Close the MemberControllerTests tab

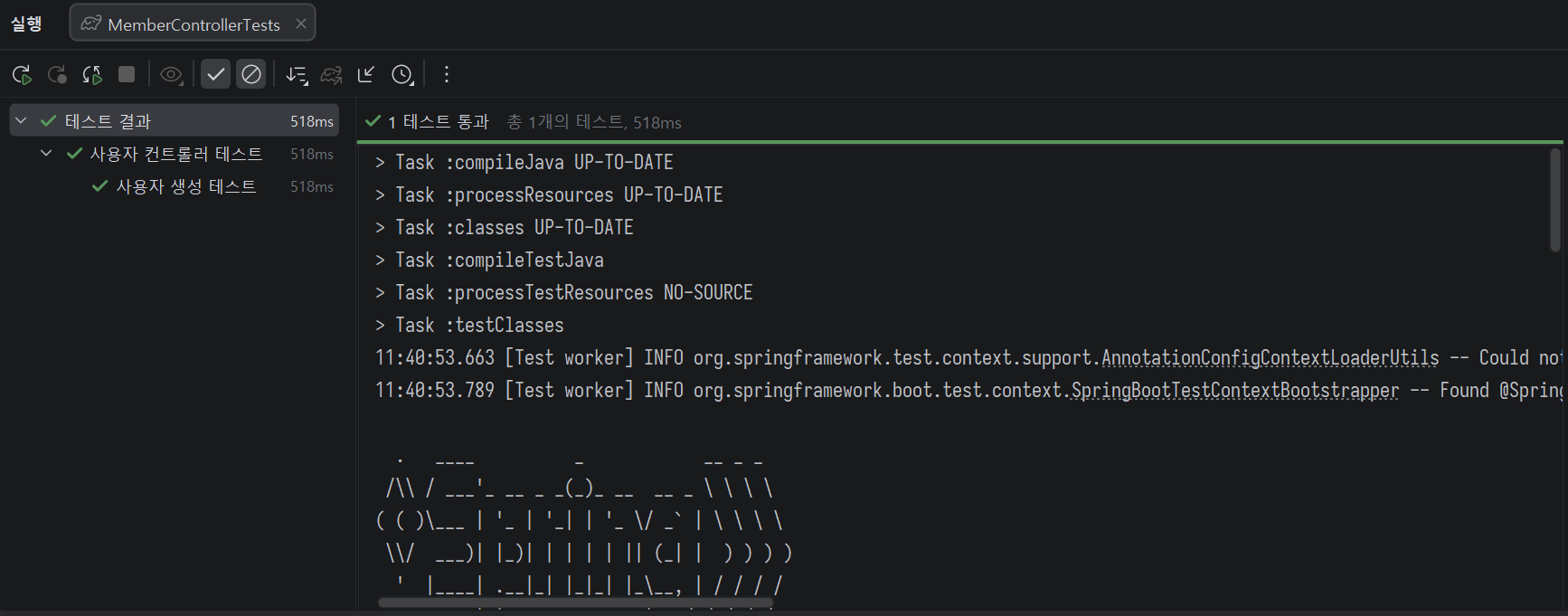click(x=301, y=24)
